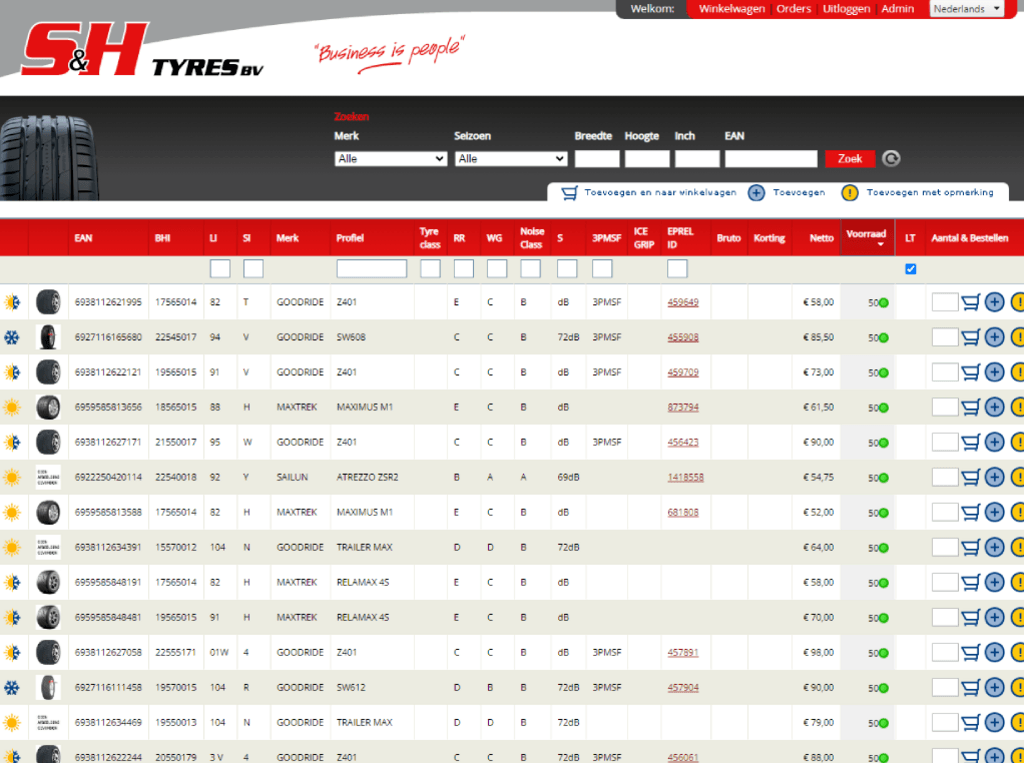The width and height of the screenshot is (1024, 763).
Task: Add EAN 6938112627171 to cart icon
Action: point(970,442)
